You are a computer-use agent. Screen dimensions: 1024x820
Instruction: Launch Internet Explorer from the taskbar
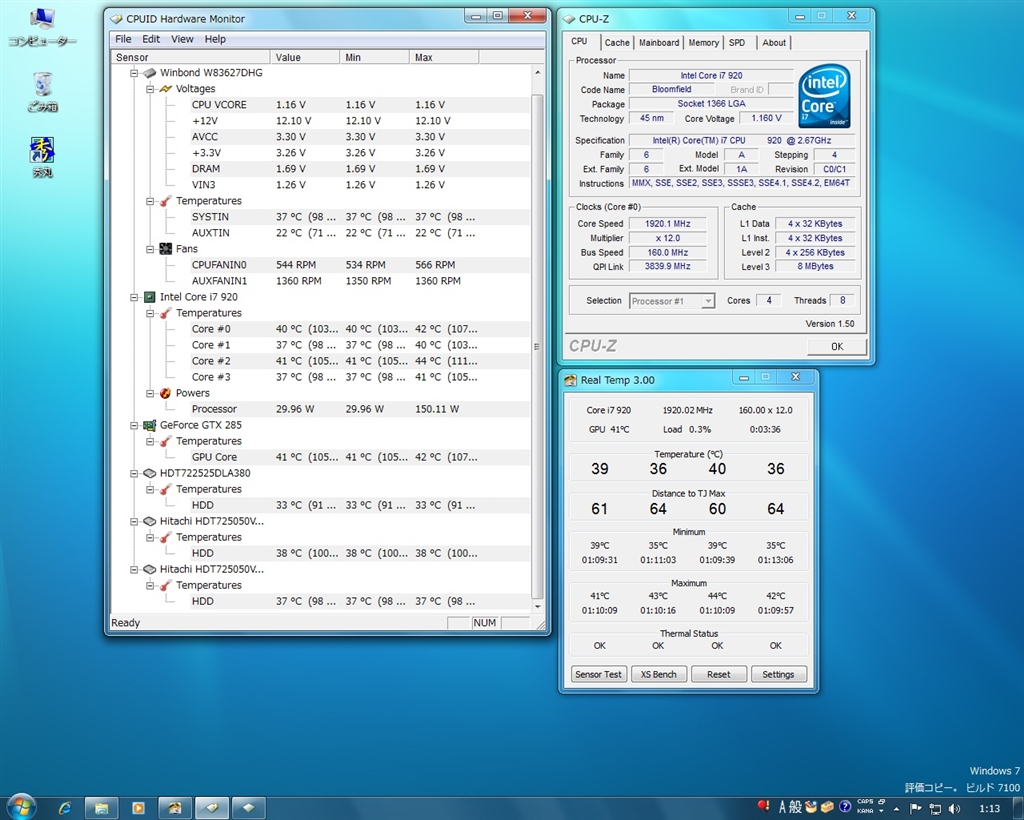65,808
